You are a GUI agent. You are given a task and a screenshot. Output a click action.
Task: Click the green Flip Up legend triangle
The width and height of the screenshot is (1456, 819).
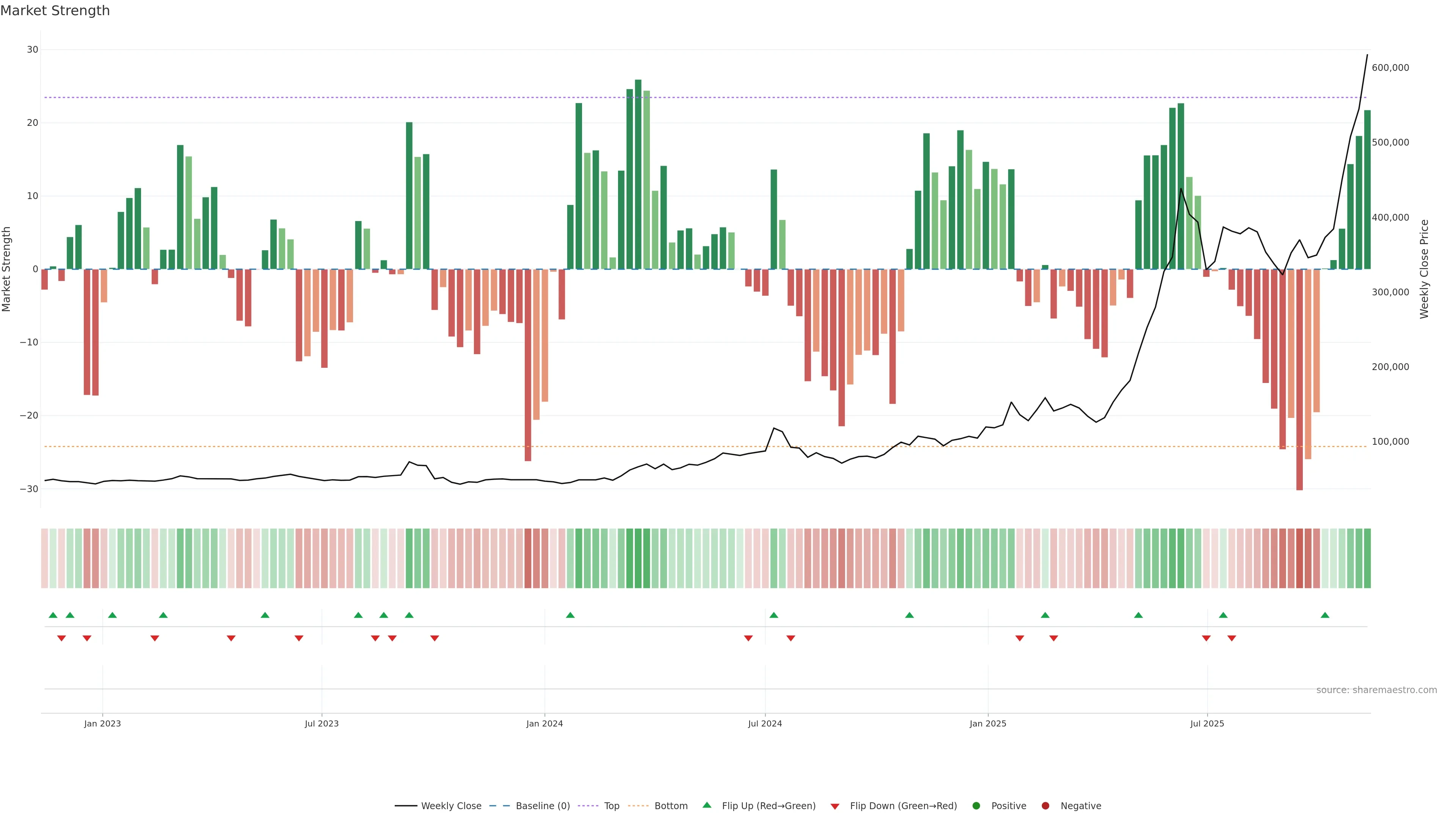(706, 805)
